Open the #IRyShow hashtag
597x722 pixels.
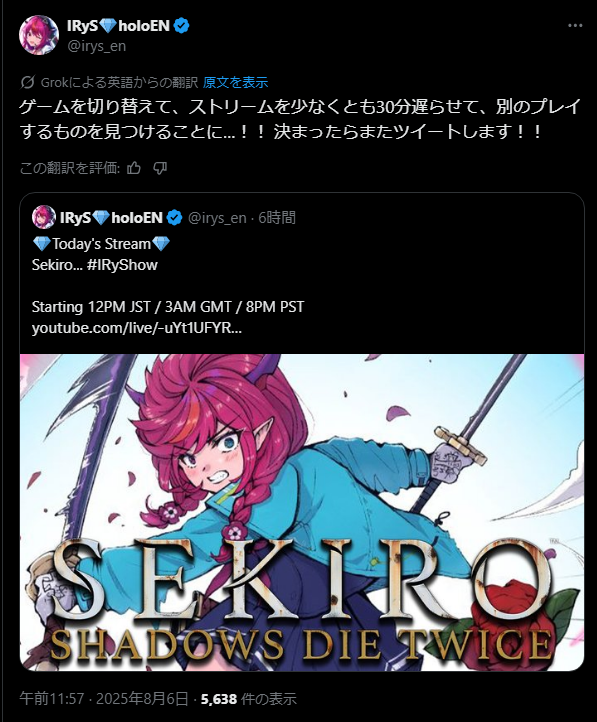click(122, 265)
